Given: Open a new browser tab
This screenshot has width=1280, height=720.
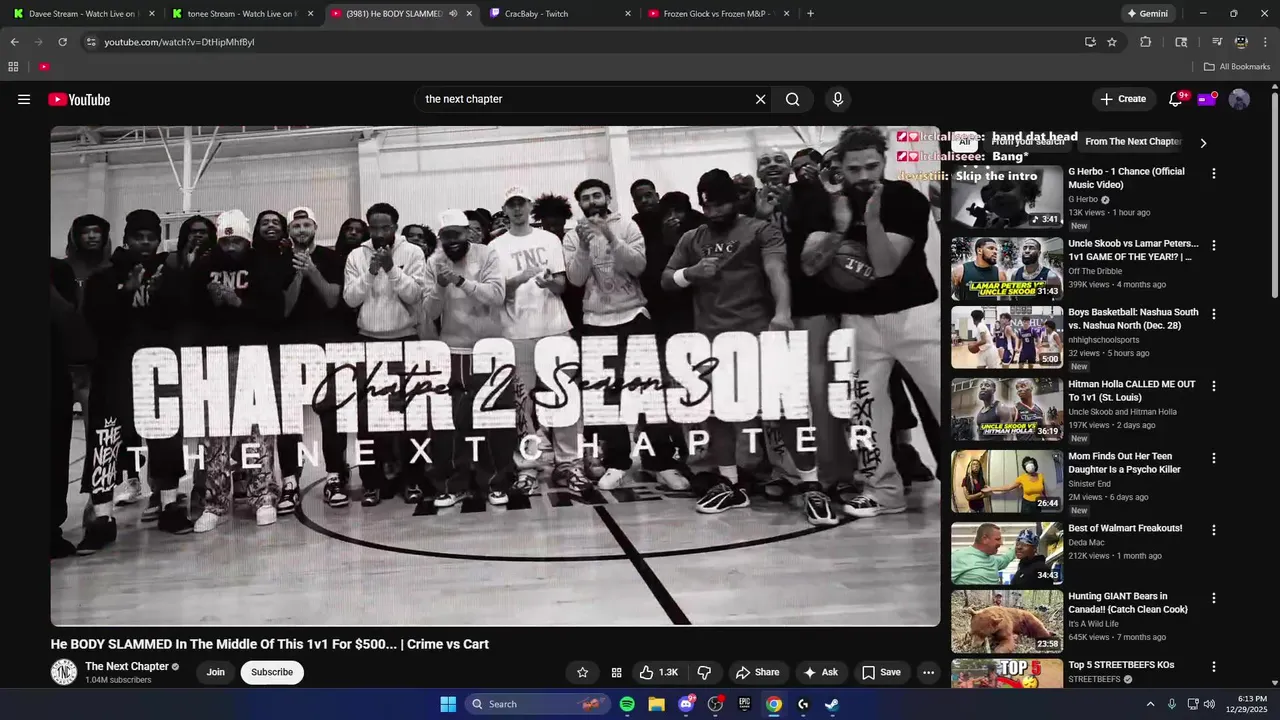Looking at the screenshot, I should coord(810,14).
